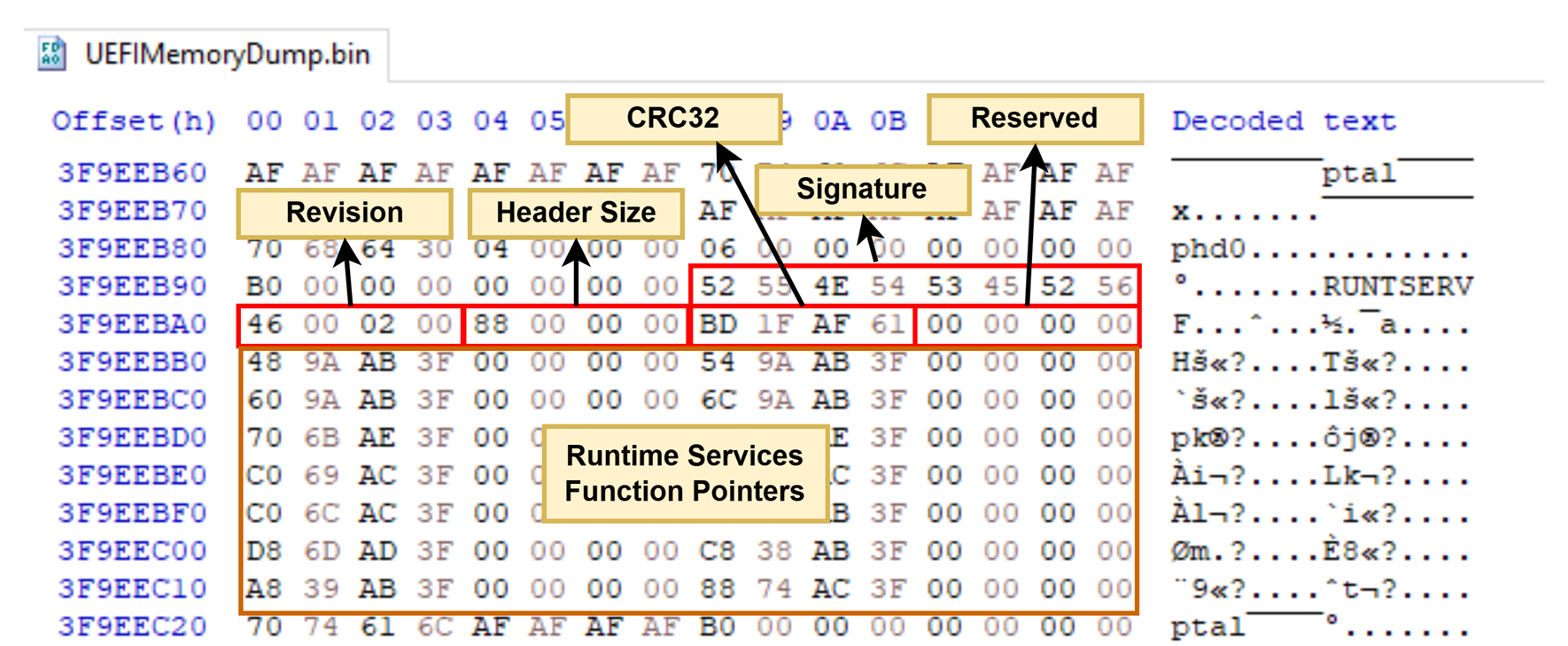1568x646 pixels.
Task: Click byte 88 in row 3F9EEC10
Action: [x=718, y=588]
